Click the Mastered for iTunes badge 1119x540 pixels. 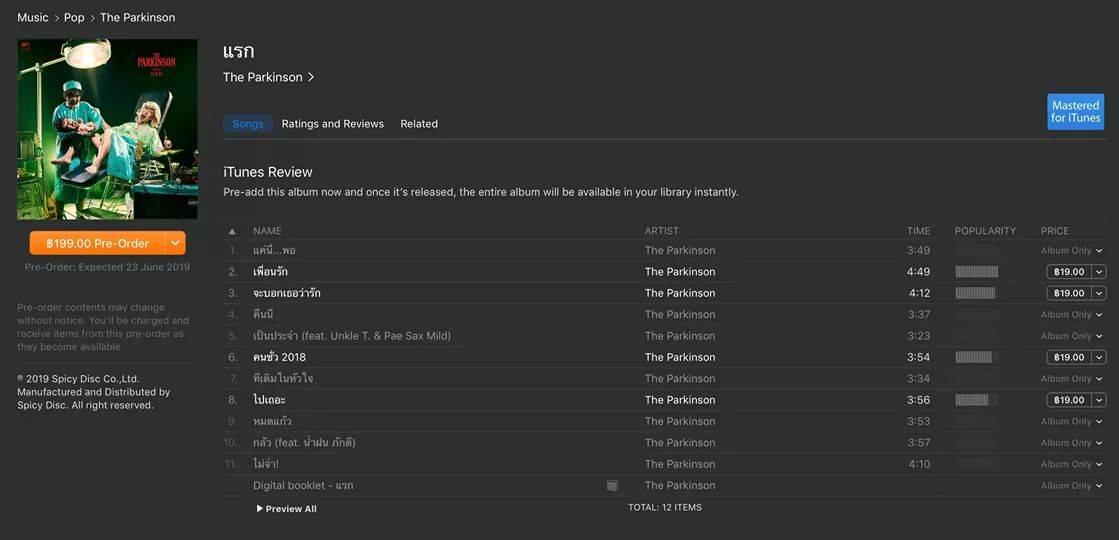coord(1075,111)
